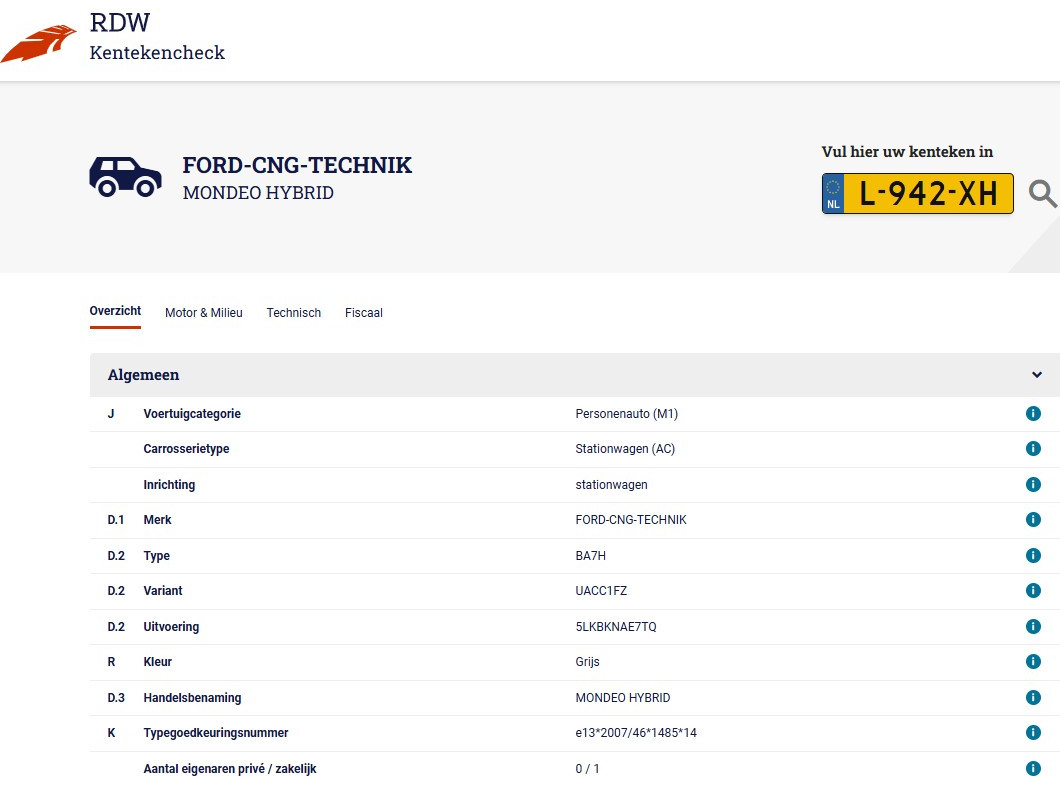The height and width of the screenshot is (795, 1060).
Task: Click the 0 / 1 owners value
Action: pyautogui.click(x=587, y=769)
